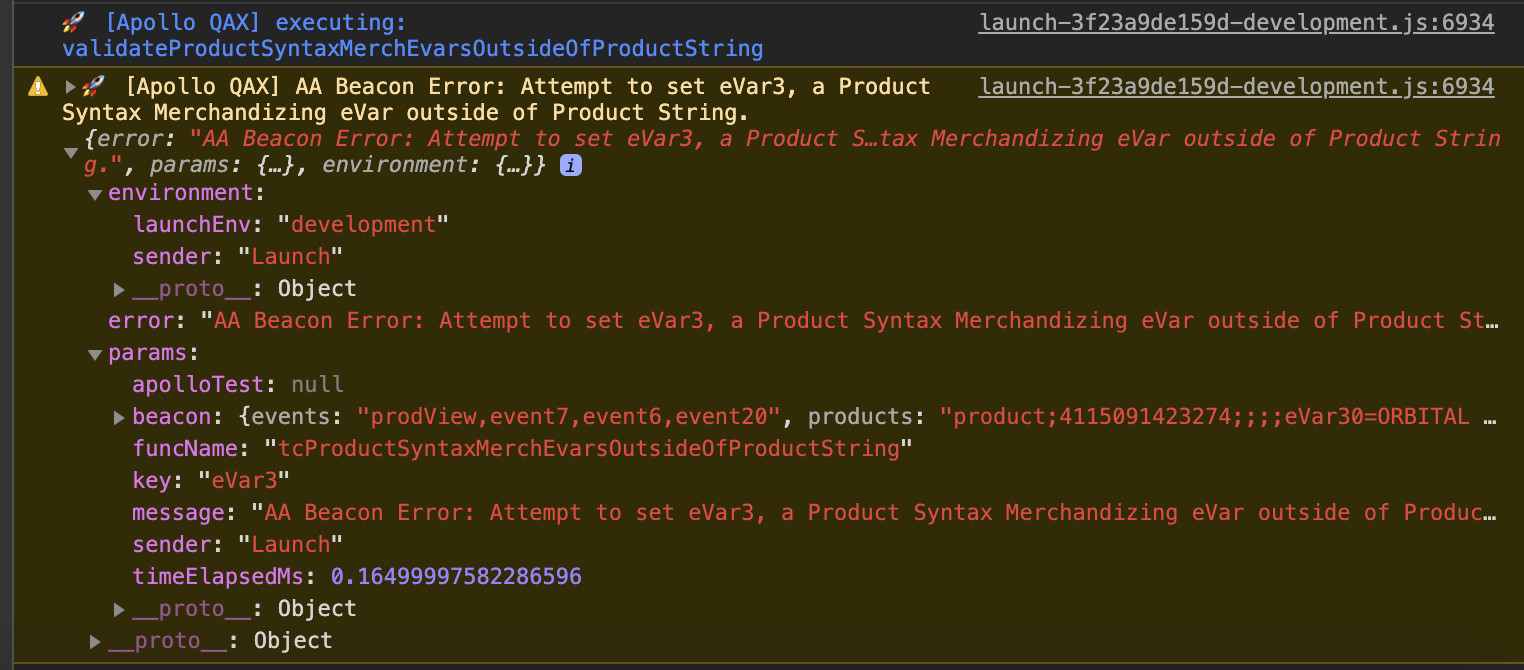Screen dimensions: 1524x670
Task: Click the yellow warning triangle icon
Action: (38, 87)
